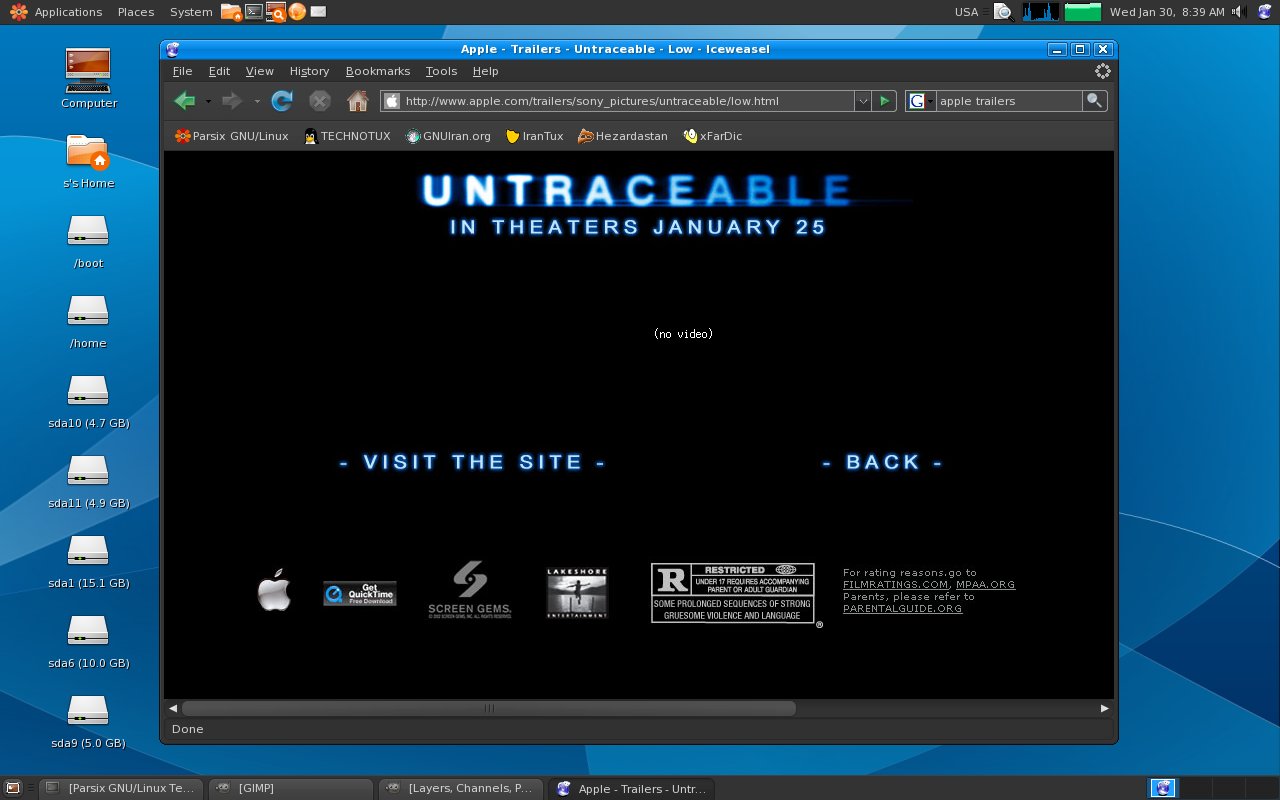Click the BACK link on the page
The height and width of the screenshot is (800, 1280).
[882, 462]
